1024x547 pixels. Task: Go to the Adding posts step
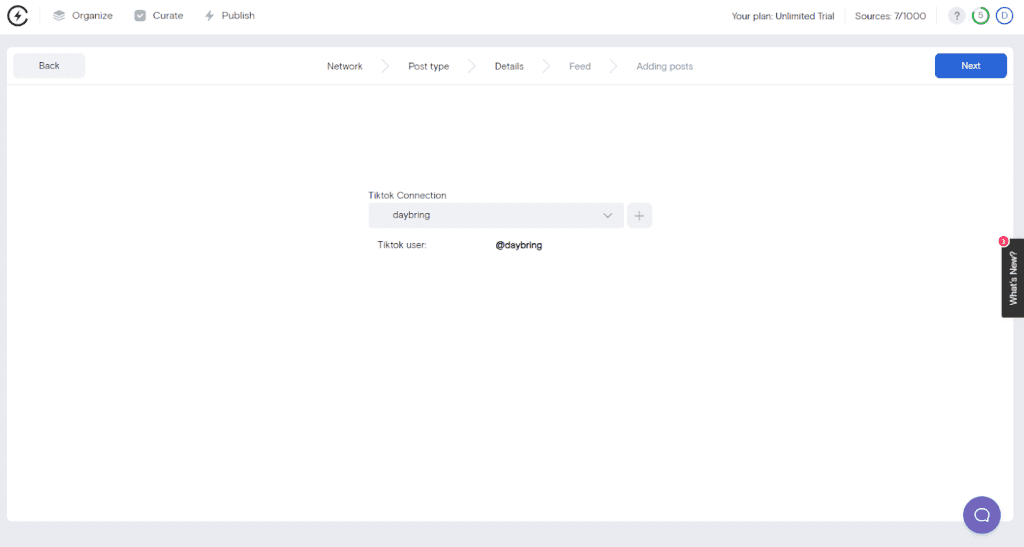(664, 66)
